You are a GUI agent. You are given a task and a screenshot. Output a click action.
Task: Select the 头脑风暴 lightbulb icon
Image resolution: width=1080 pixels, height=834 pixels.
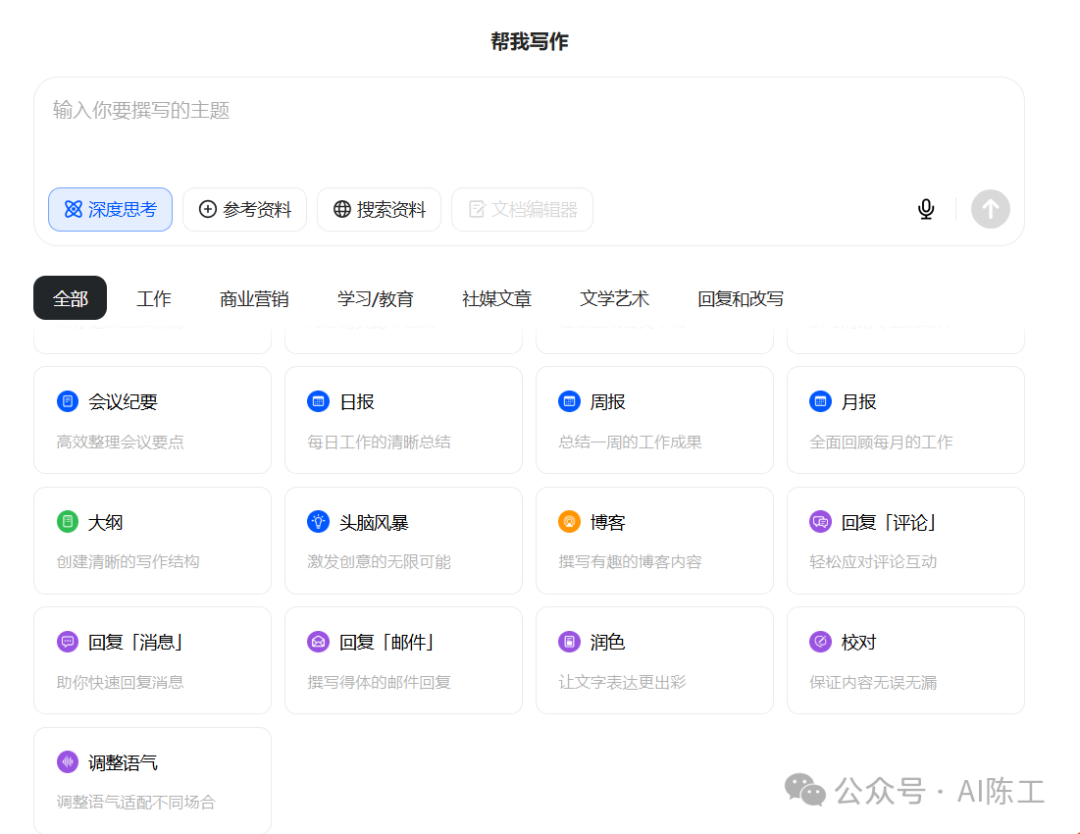(x=318, y=522)
